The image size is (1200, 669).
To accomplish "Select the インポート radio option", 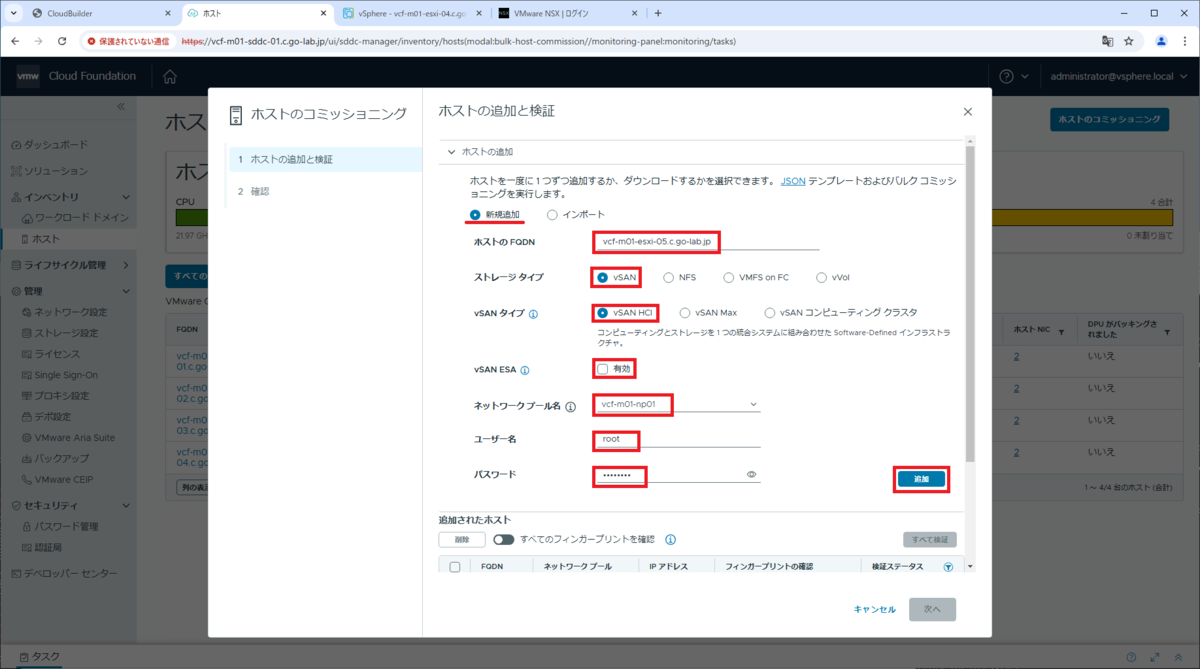I will coord(552,215).
